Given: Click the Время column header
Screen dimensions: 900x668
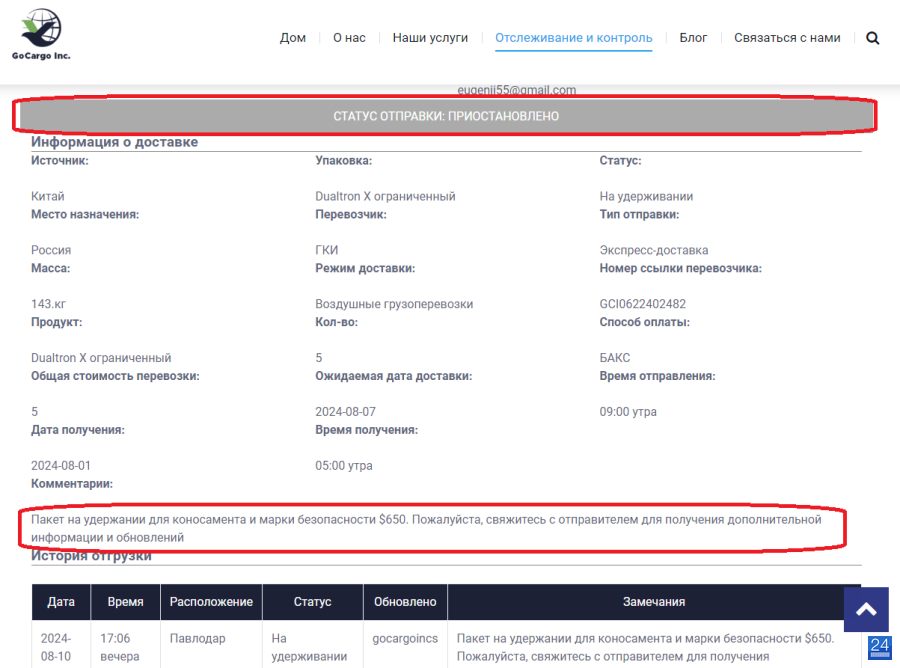Looking at the screenshot, I should [125, 602].
